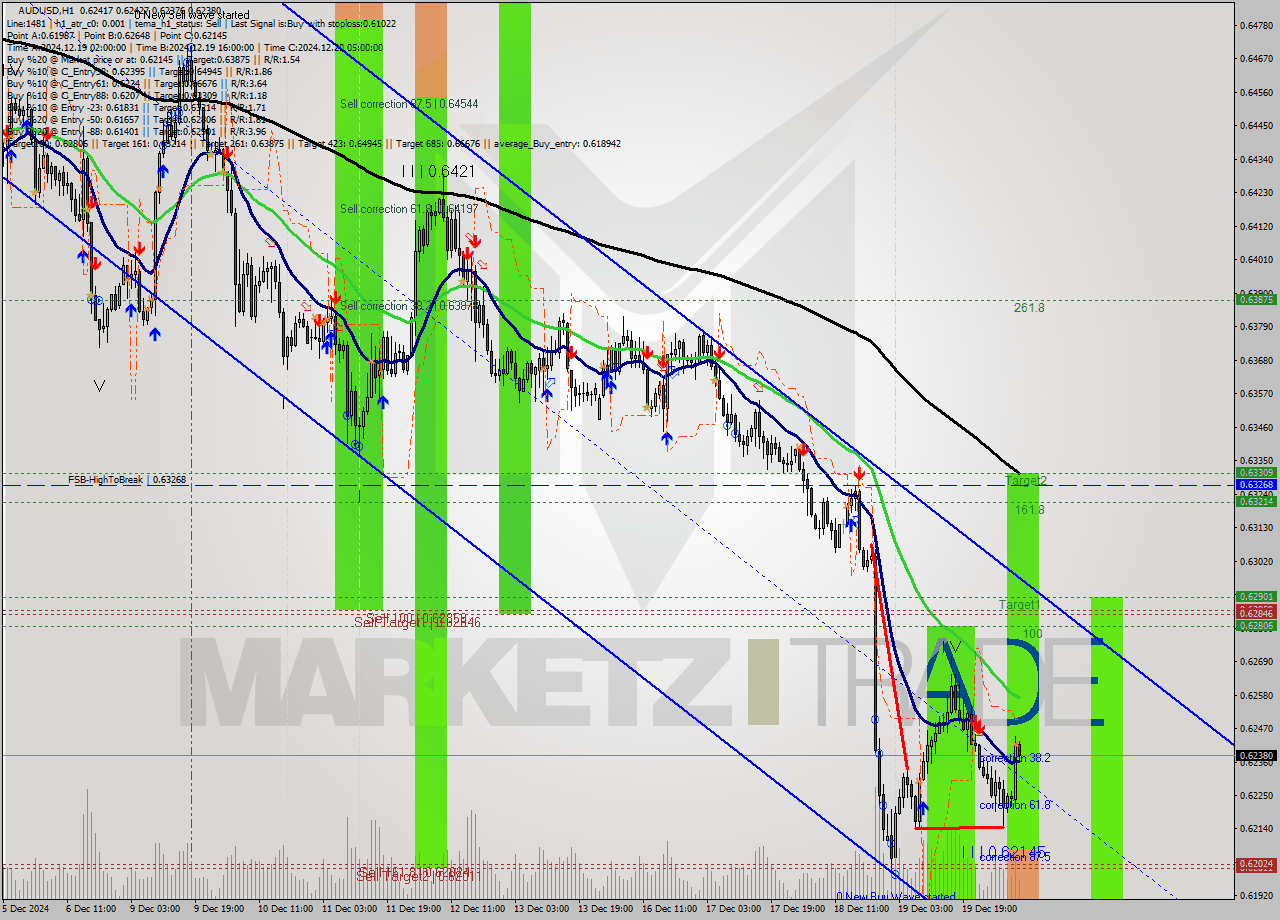This screenshot has width=1280, height=920.
Task: Click the 'Sell correction 87.5 | 0.64544' label
Action: (408, 103)
